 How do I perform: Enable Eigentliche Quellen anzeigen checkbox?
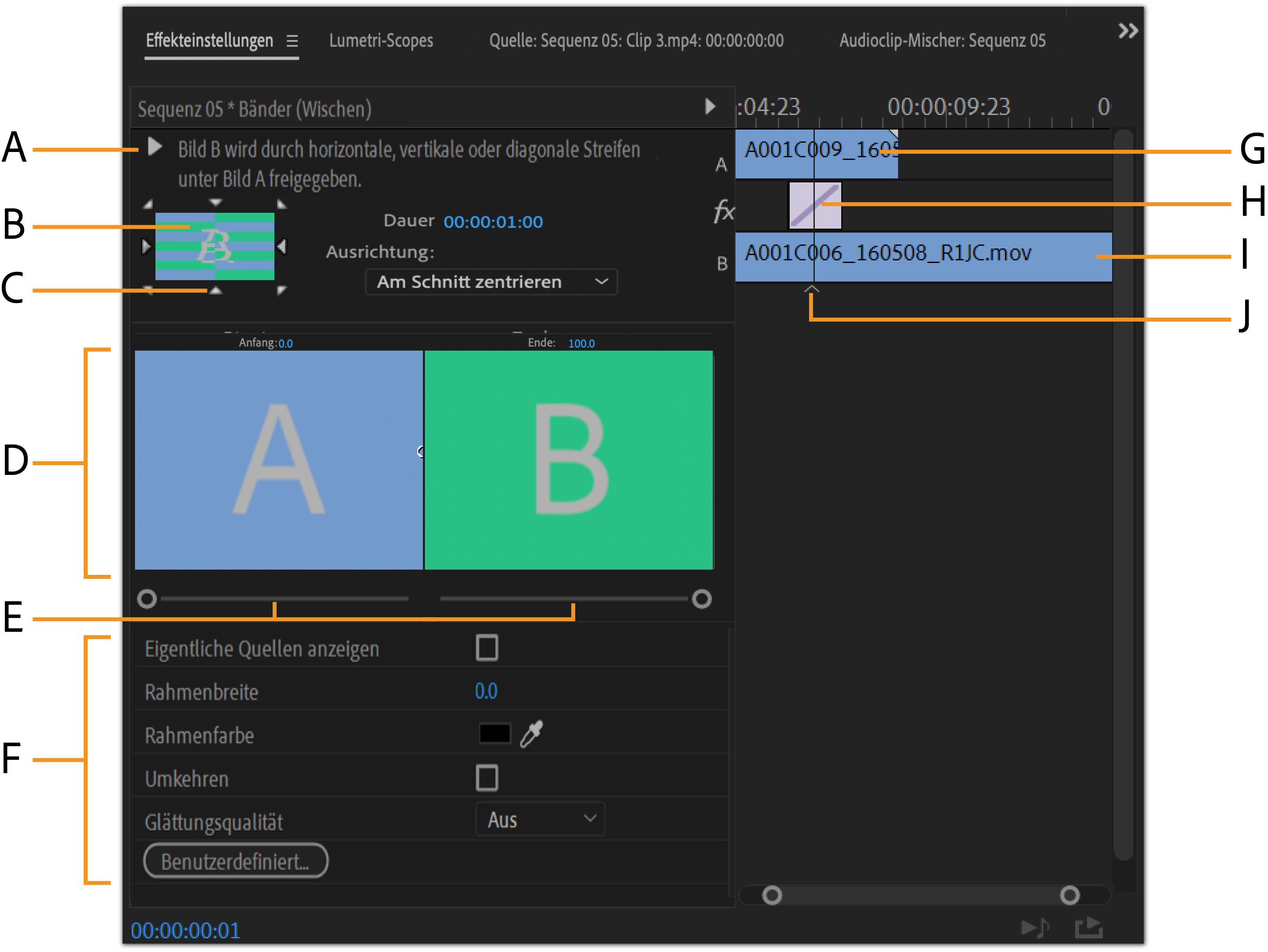pos(487,648)
